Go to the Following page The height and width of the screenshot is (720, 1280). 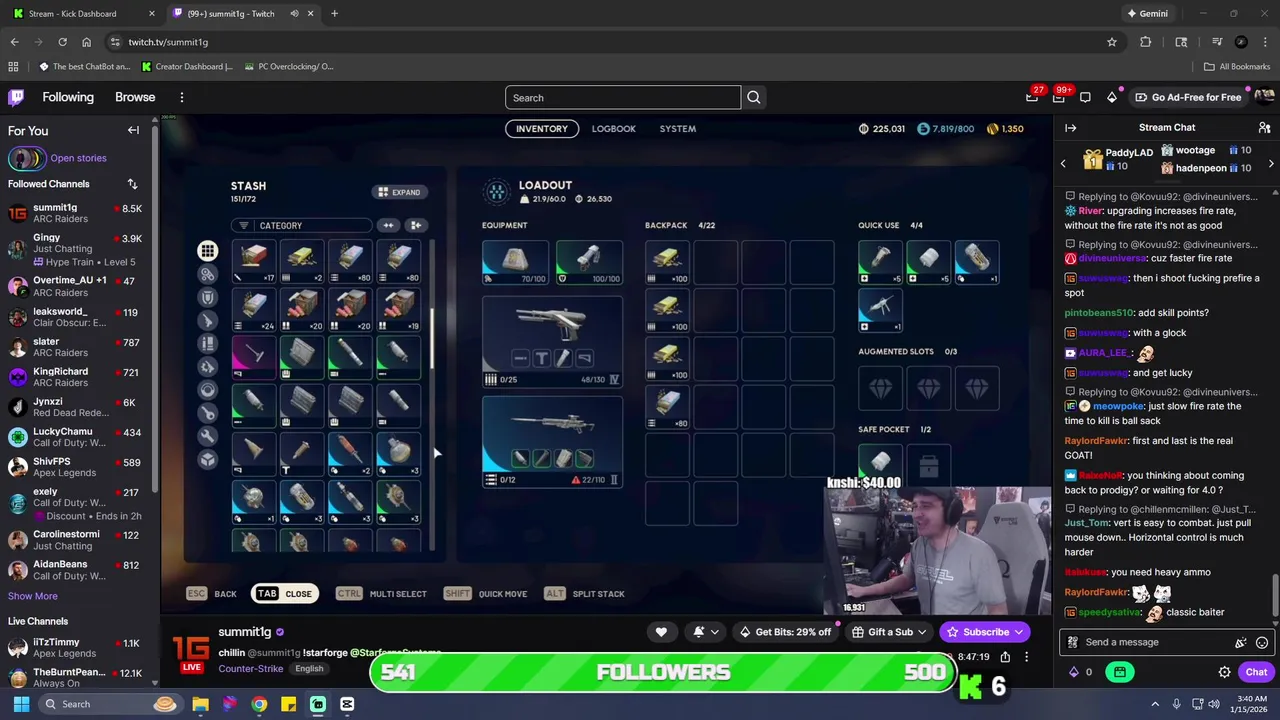coord(68,97)
